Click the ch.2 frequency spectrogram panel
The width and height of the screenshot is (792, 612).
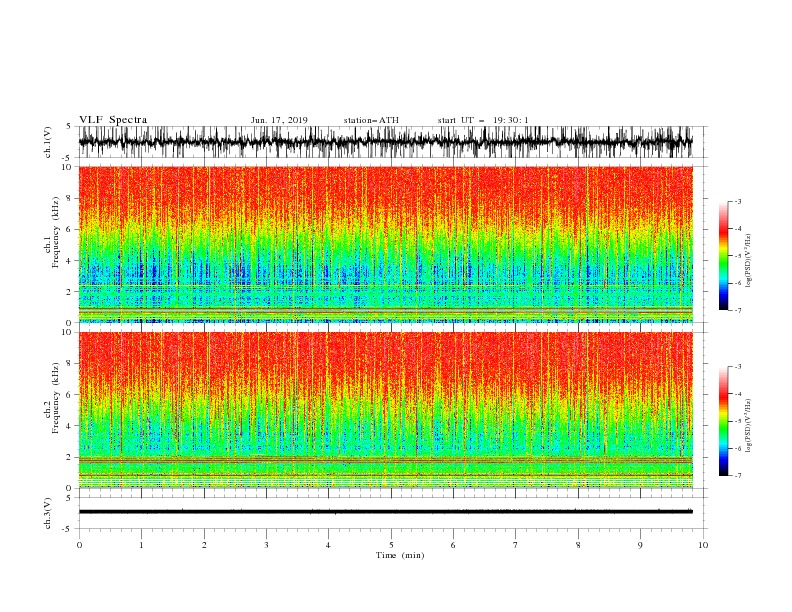385,410
